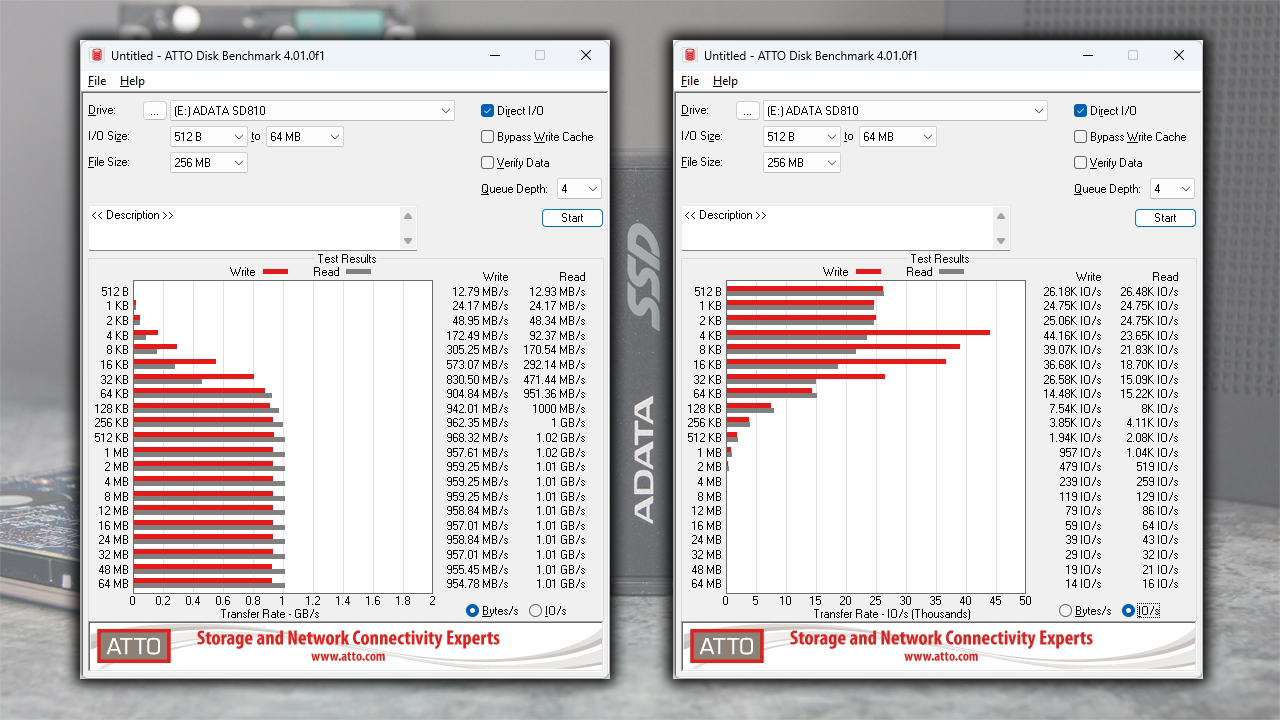The width and height of the screenshot is (1280, 720).
Task: Open the Help menu in the right window
Action: coord(725,81)
